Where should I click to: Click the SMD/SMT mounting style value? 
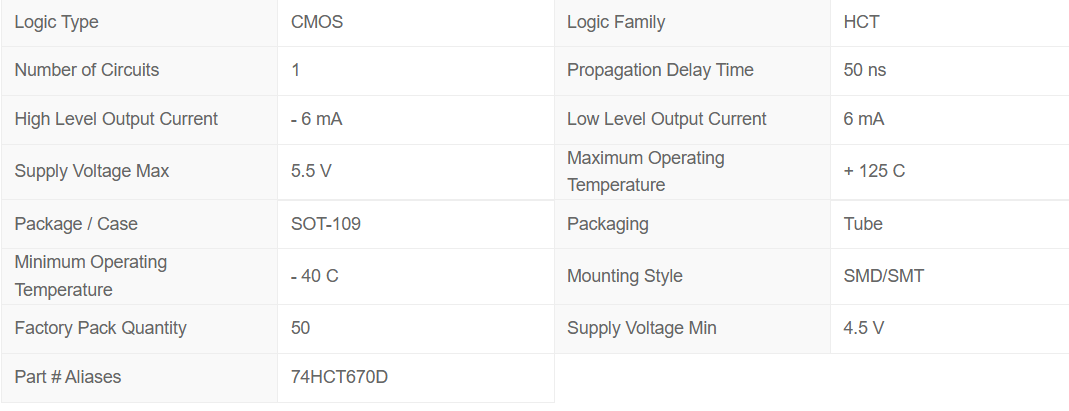(x=883, y=276)
